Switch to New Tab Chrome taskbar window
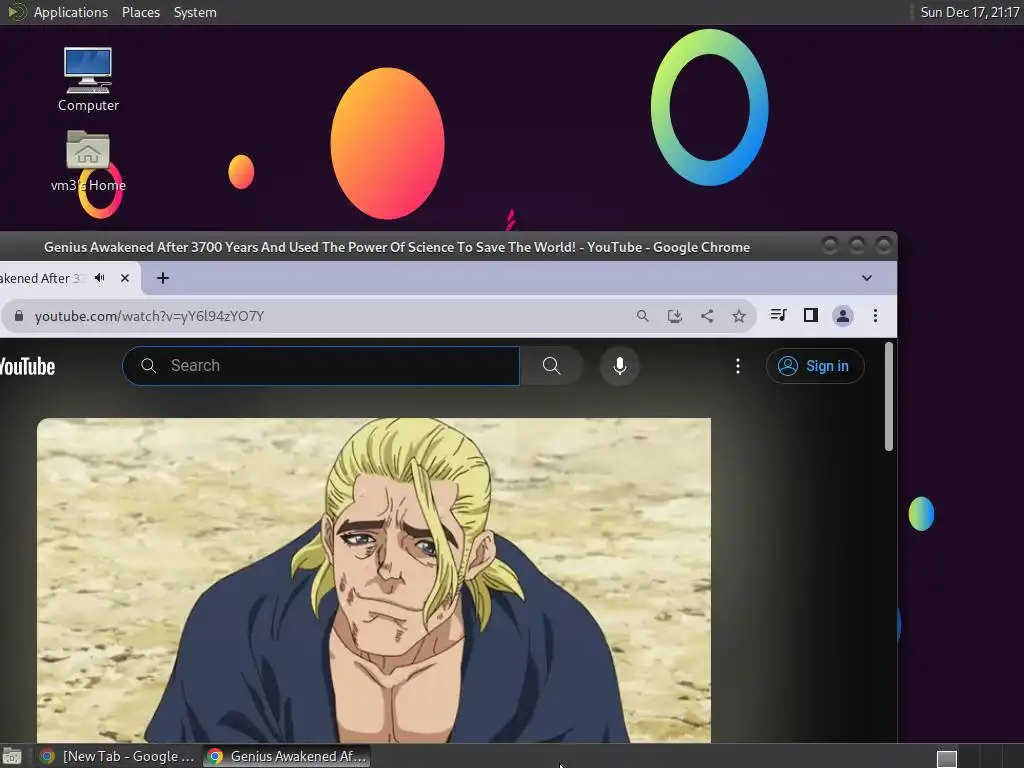 [118, 756]
